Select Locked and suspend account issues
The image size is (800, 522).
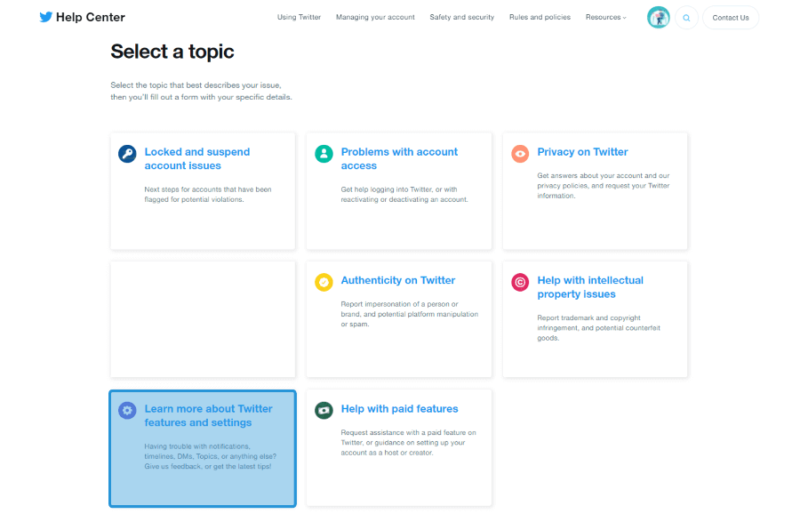197,159
